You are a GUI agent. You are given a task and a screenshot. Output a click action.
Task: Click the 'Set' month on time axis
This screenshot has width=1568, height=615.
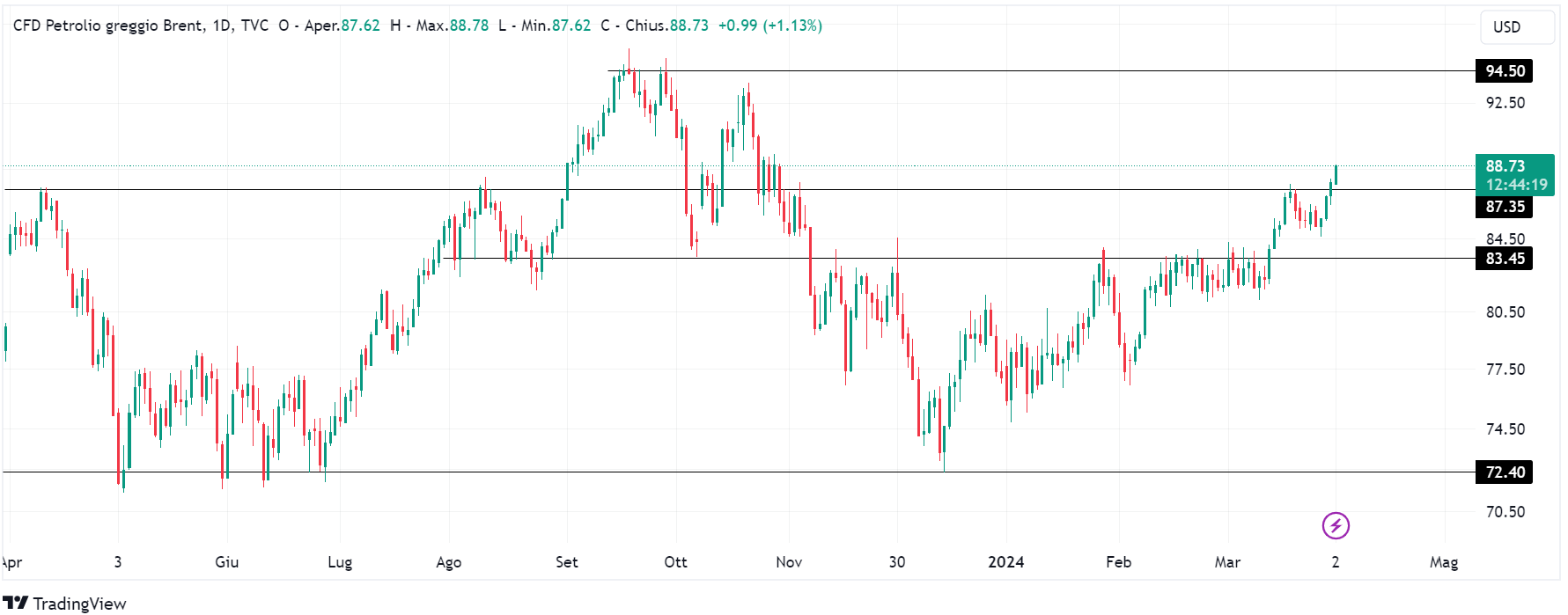pyautogui.click(x=567, y=562)
